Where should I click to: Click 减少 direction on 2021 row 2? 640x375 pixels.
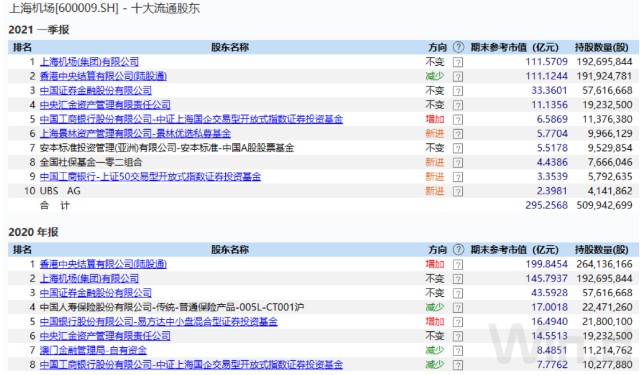[x=435, y=76]
